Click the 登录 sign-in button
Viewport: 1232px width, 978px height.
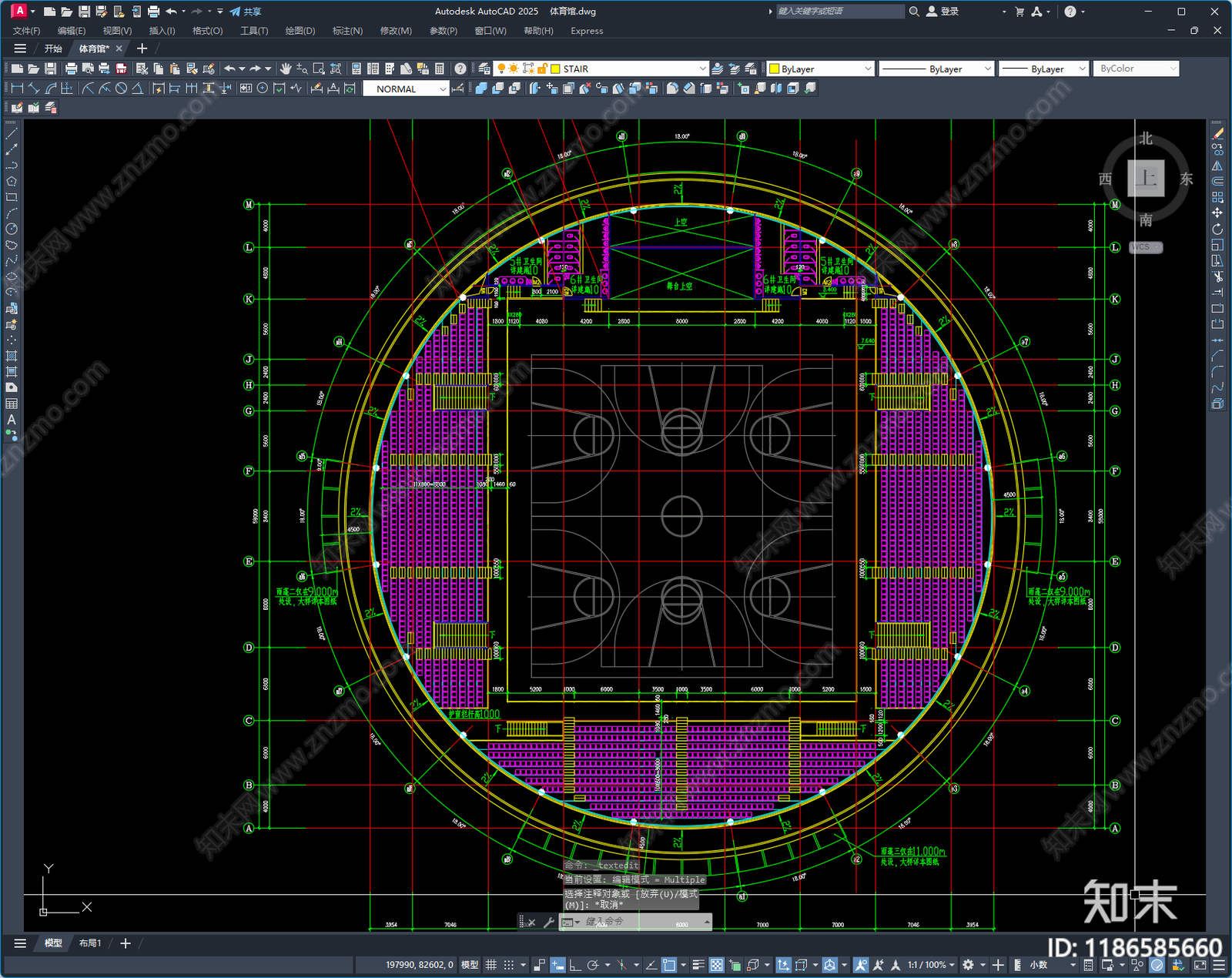click(943, 12)
